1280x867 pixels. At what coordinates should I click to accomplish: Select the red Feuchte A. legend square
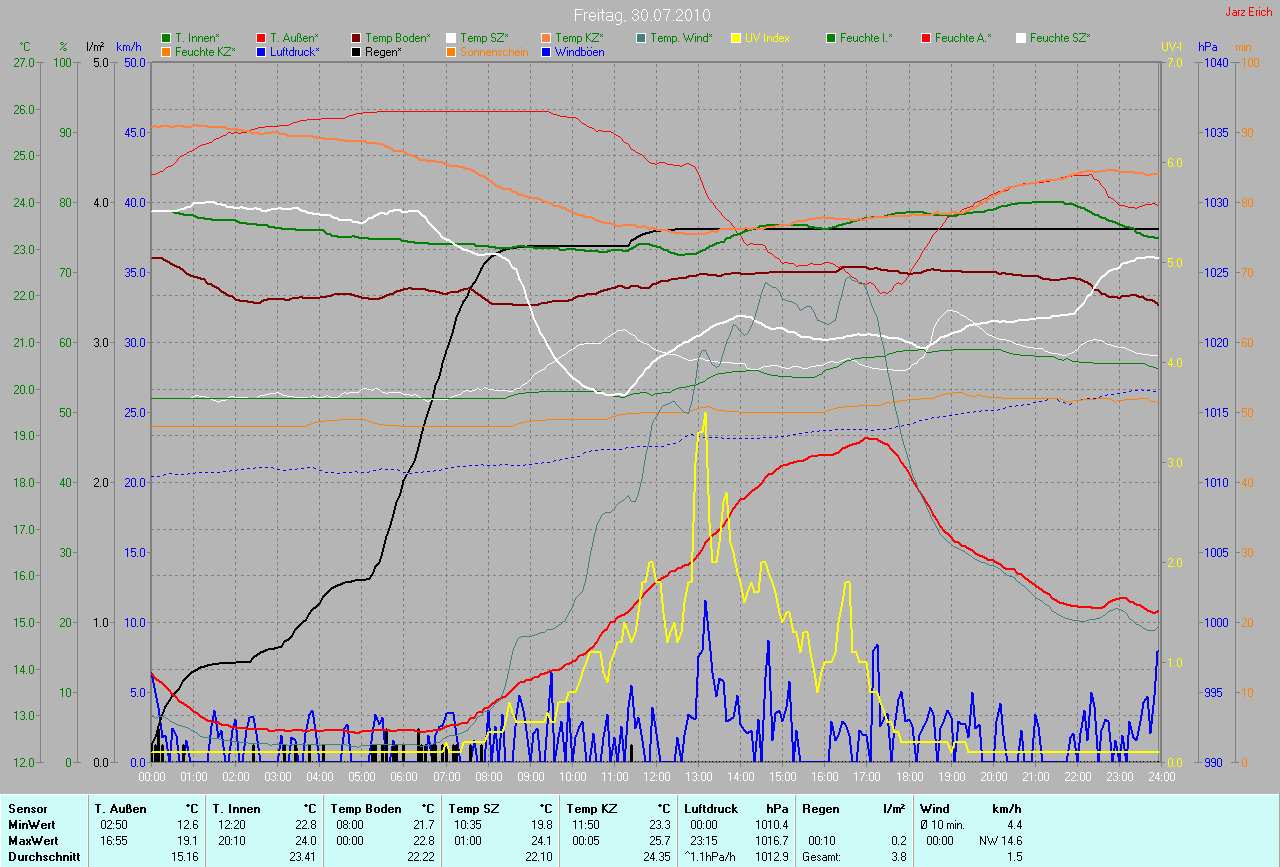pos(926,38)
